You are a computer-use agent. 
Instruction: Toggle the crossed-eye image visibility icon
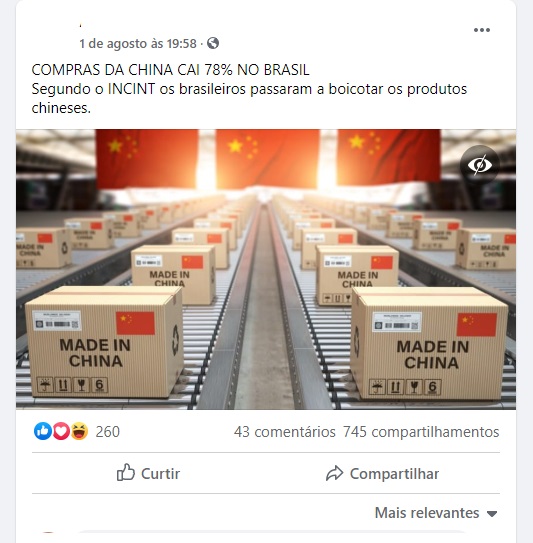coord(480,164)
